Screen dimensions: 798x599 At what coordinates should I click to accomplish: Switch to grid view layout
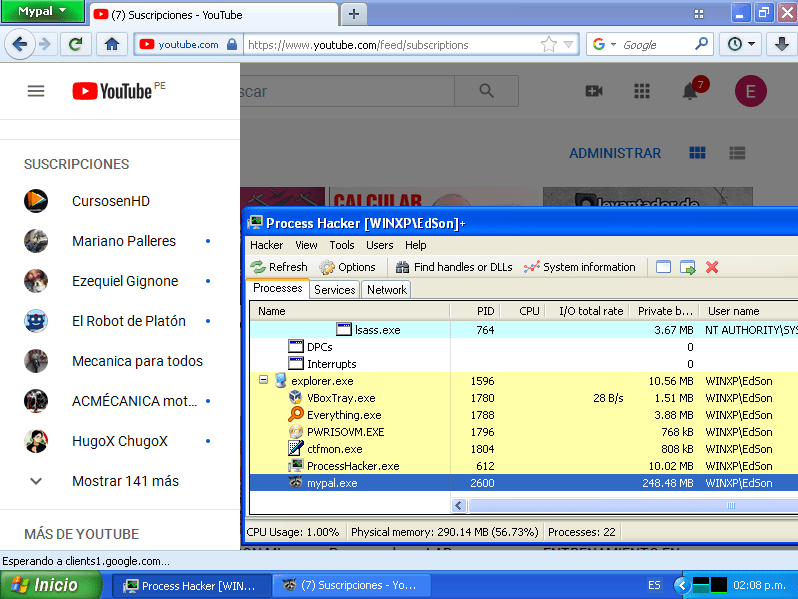point(697,153)
